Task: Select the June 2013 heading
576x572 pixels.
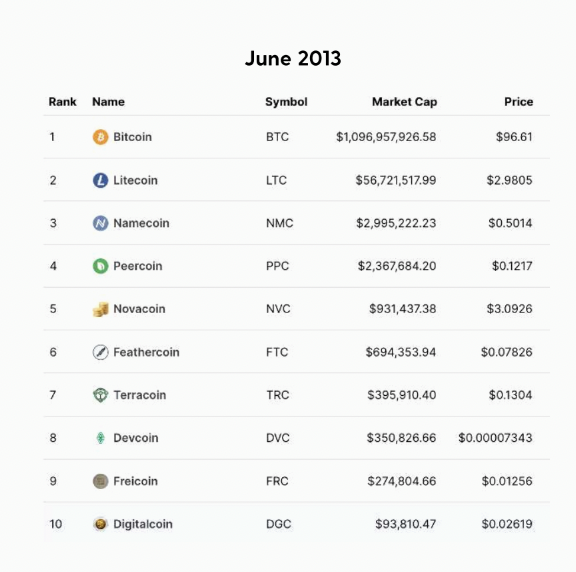Action: (x=293, y=58)
